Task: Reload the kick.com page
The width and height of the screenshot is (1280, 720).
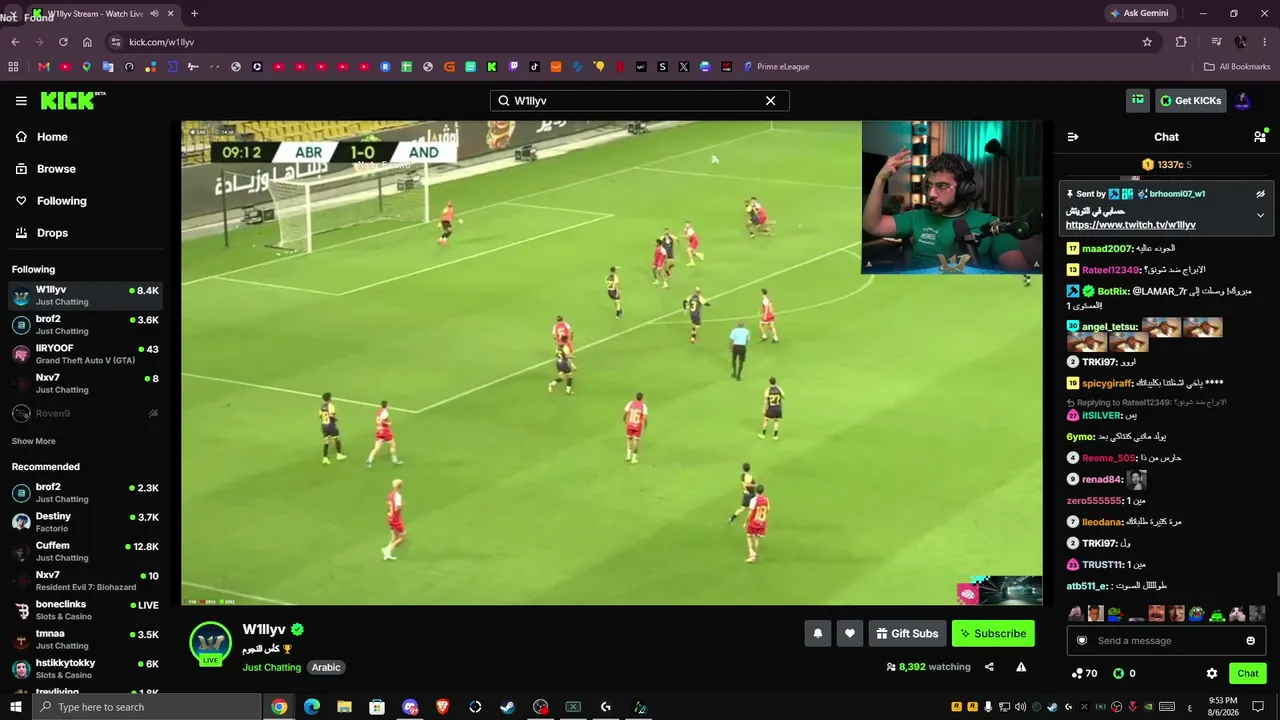Action: point(63,42)
